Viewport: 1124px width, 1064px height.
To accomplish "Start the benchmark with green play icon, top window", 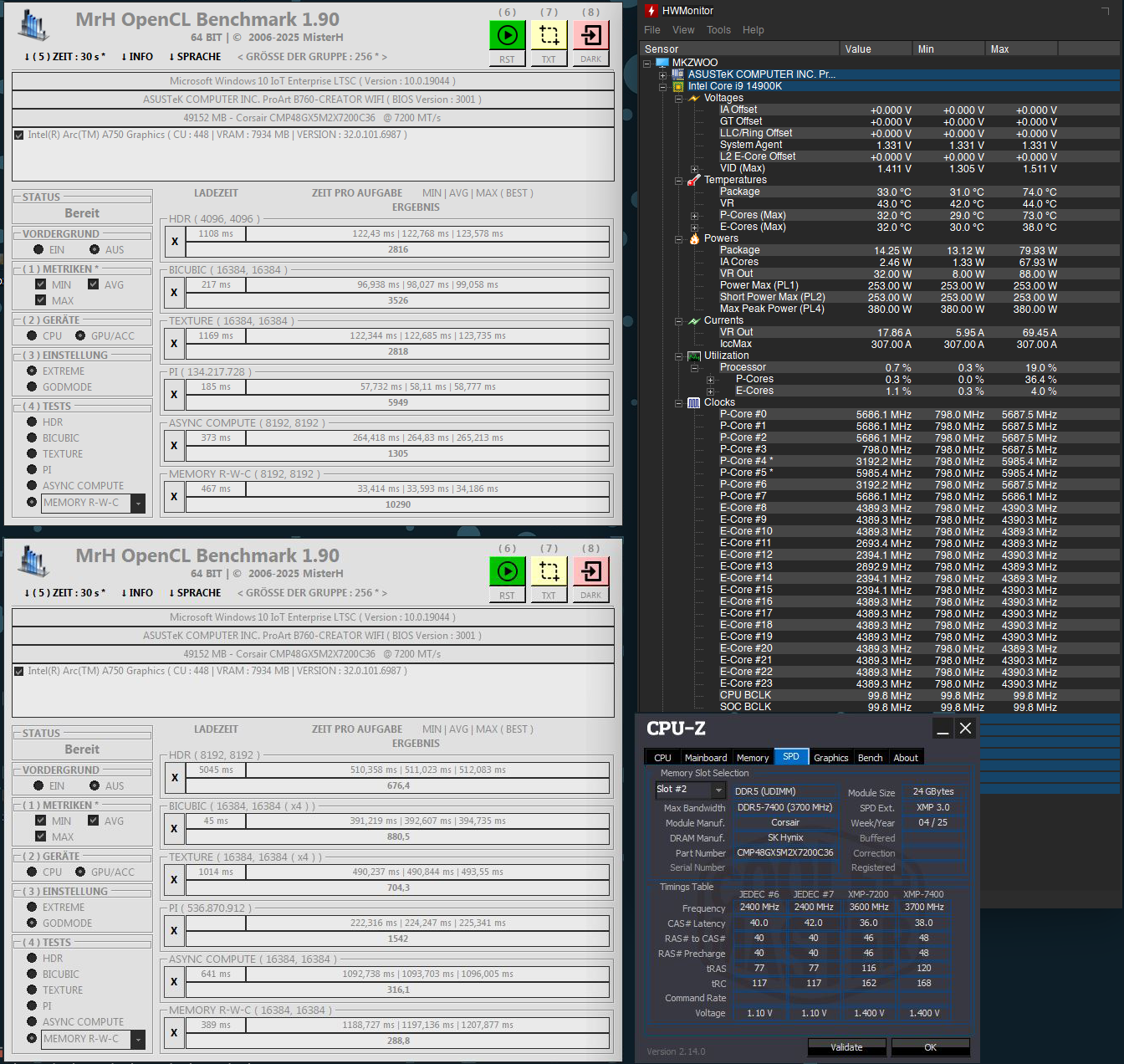I will point(507,35).
